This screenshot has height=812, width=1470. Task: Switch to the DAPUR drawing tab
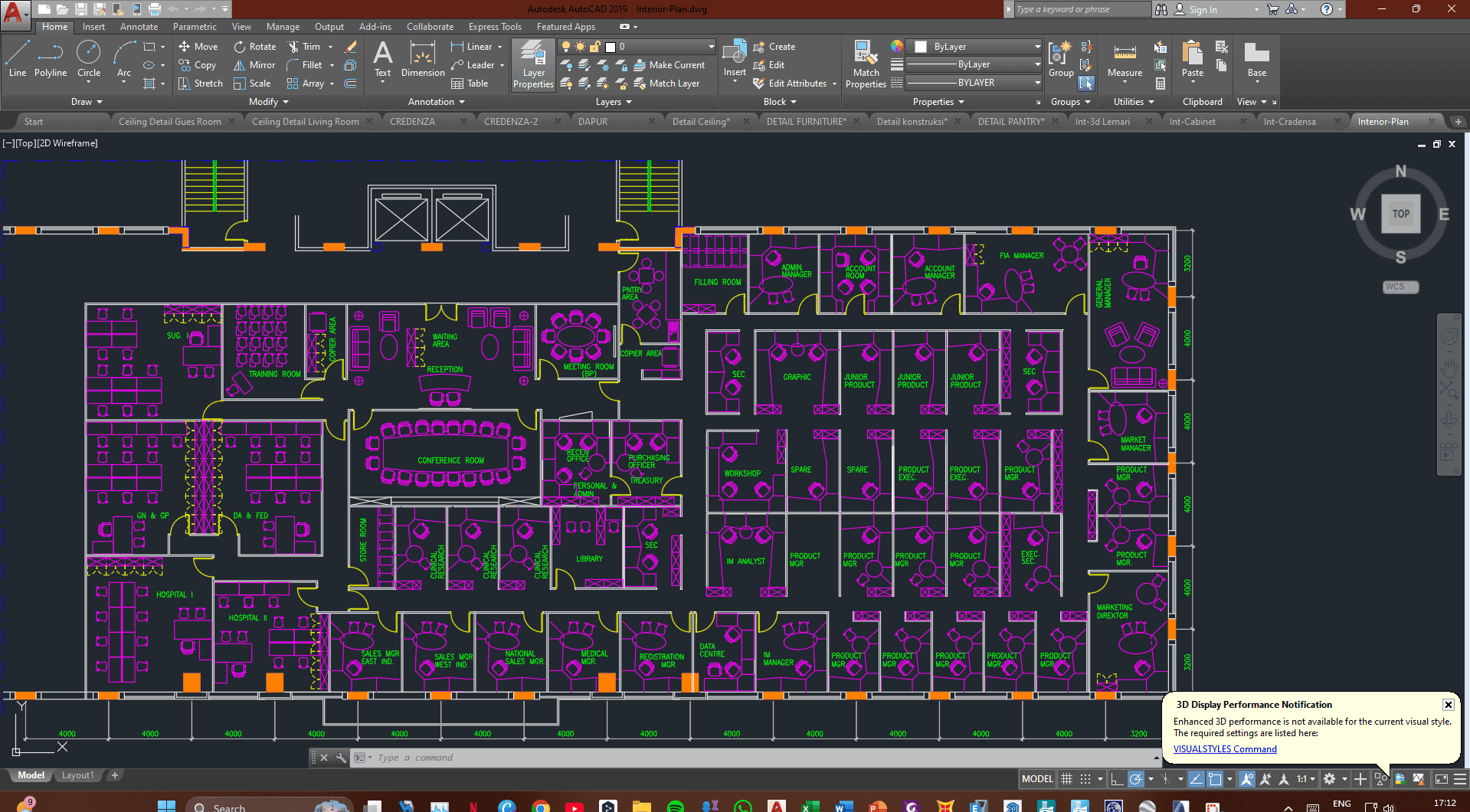(x=593, y=121)
